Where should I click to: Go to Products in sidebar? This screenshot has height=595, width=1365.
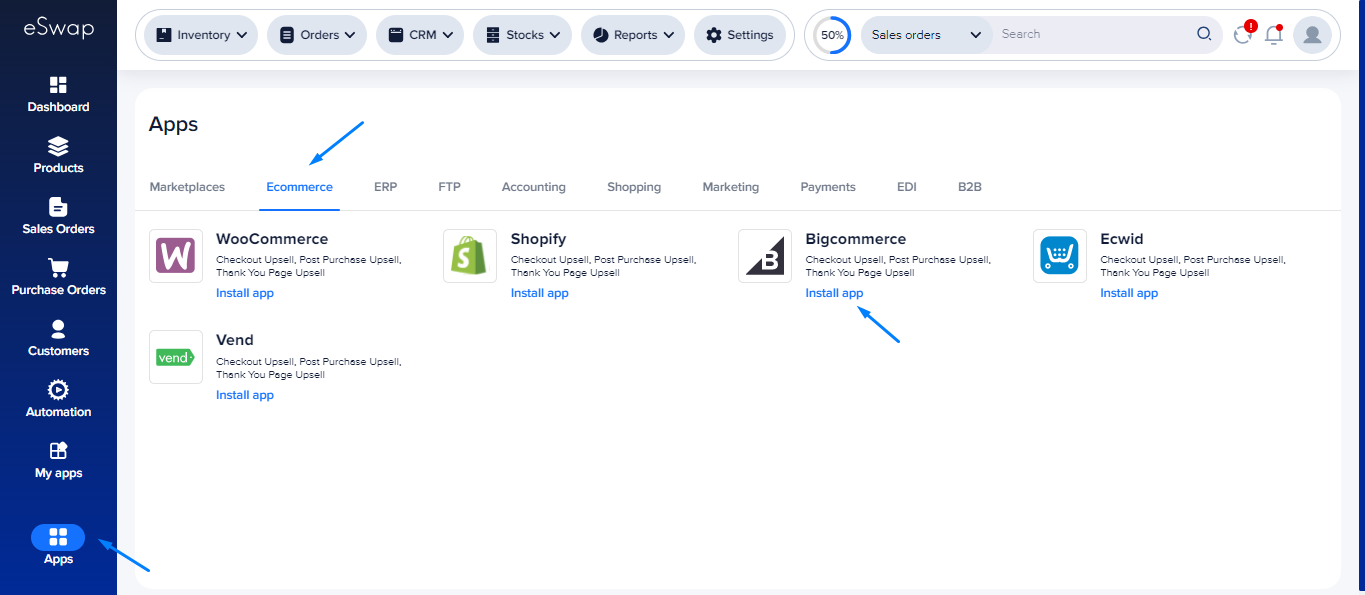58,155
